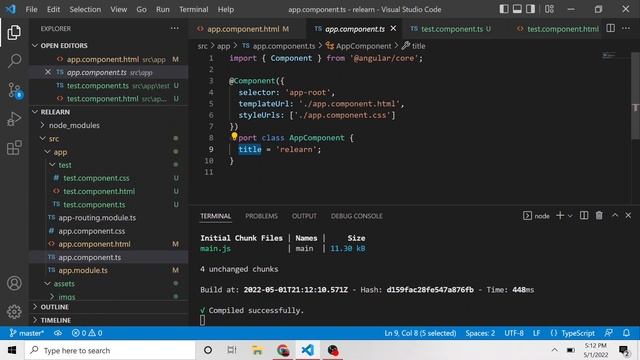Open app-routing.module.ts in file tree
Viewport: 640px width, 360px height.
click(x=97, y=218)
